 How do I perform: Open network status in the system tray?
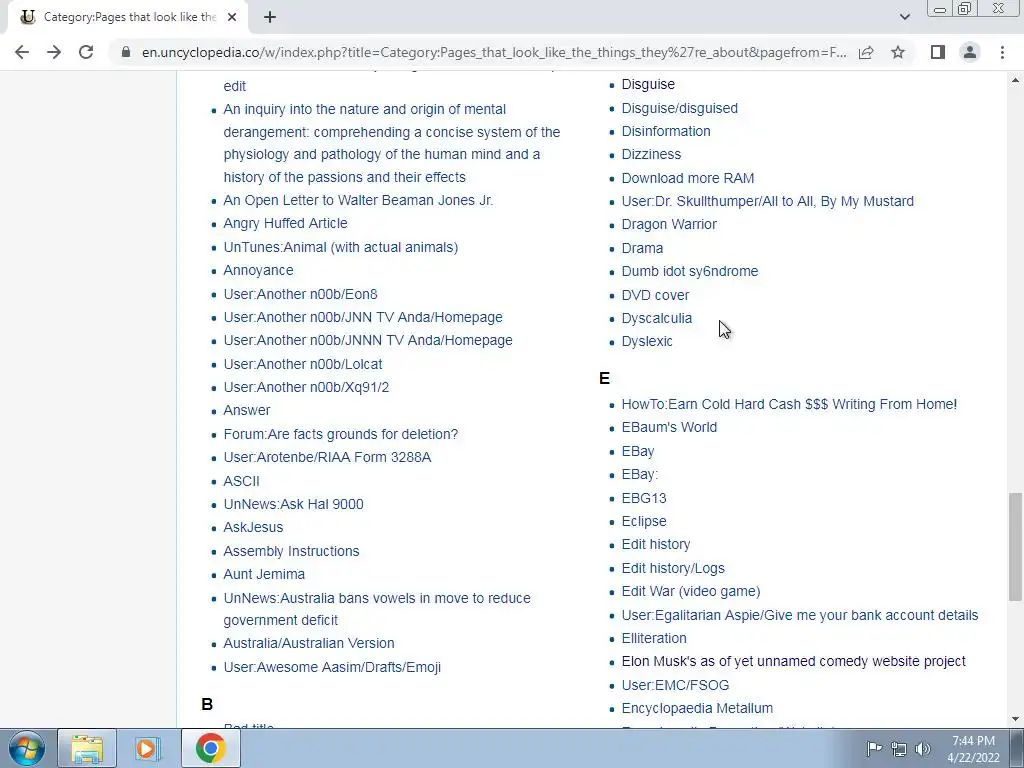899,749
